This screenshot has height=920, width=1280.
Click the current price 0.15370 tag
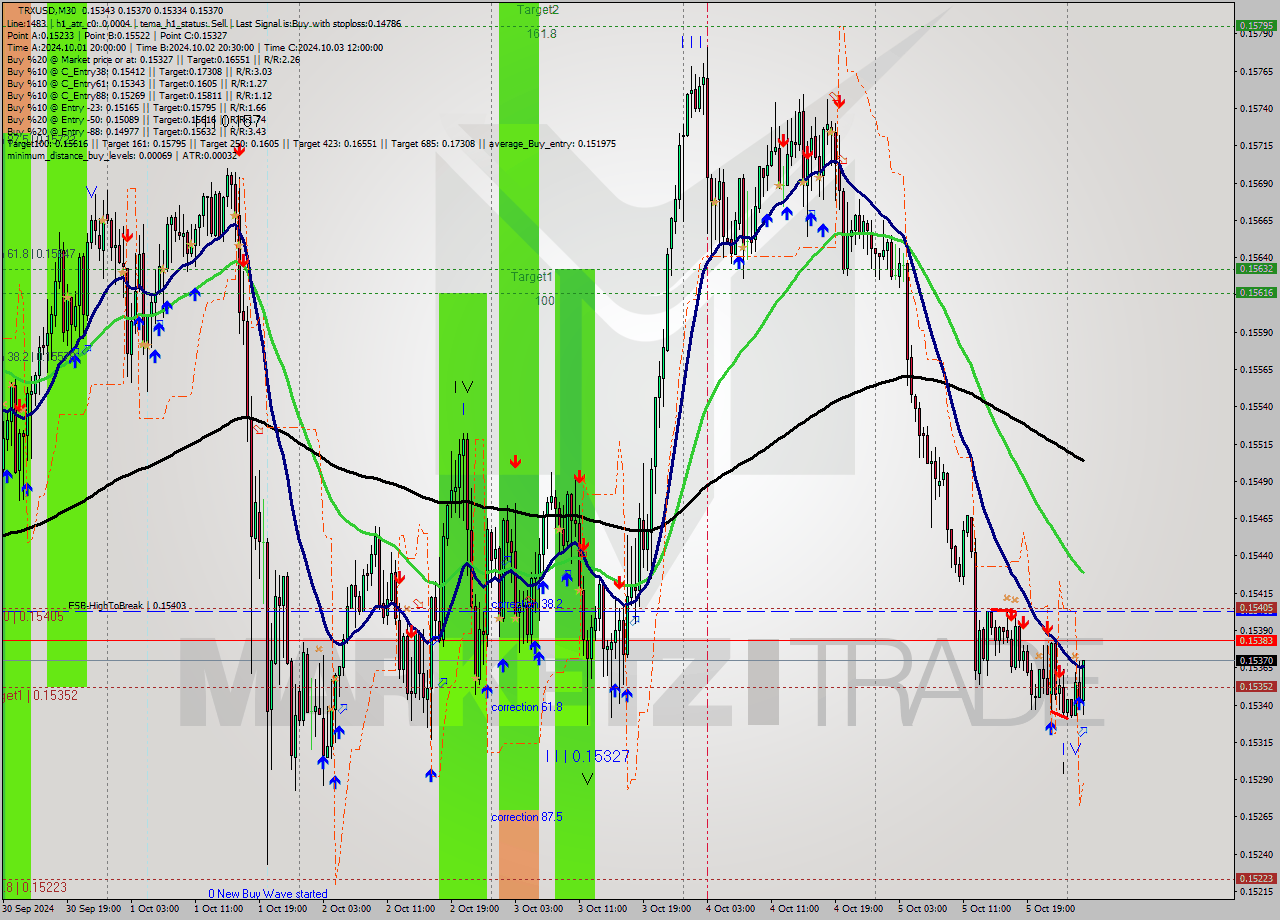1256,661
